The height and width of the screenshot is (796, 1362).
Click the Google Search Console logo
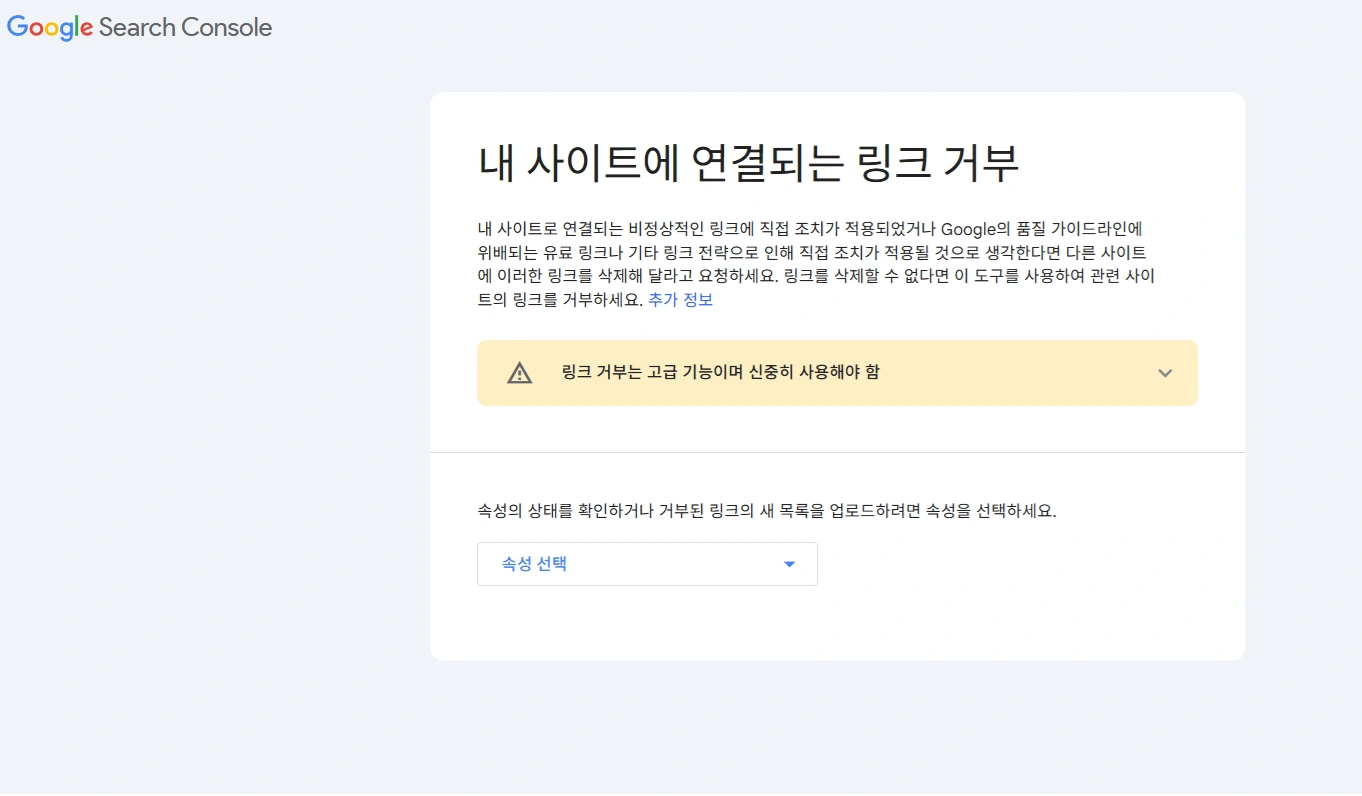point(139,27)
